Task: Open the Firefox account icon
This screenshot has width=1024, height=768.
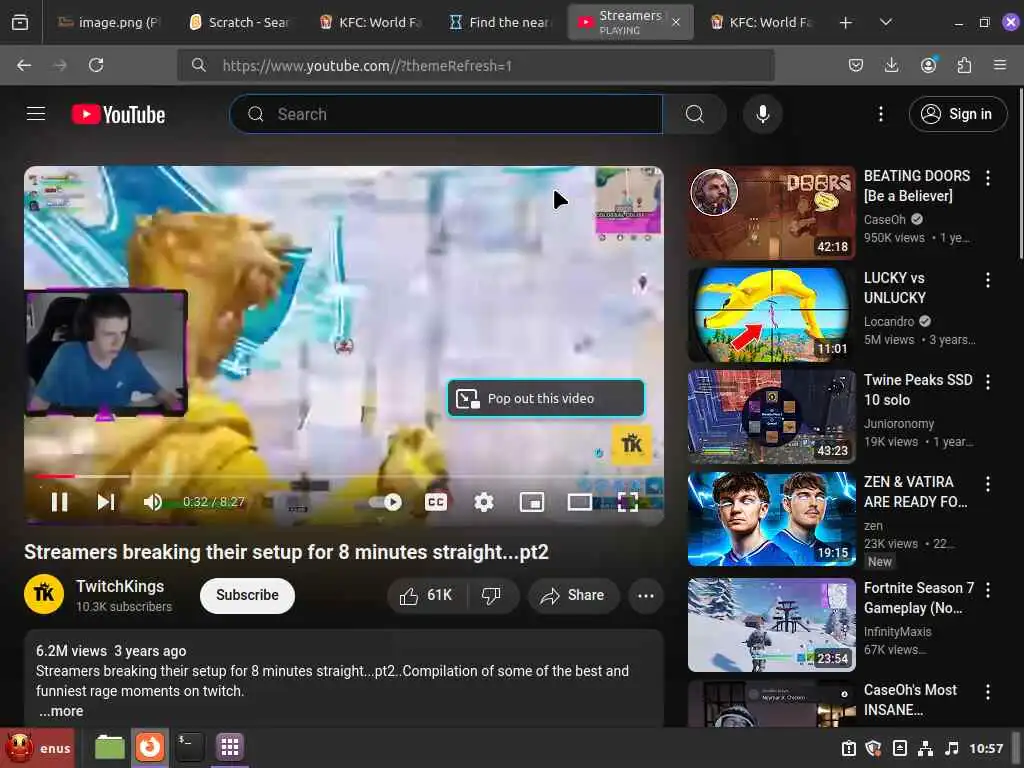Action: [x=928, y=65]
